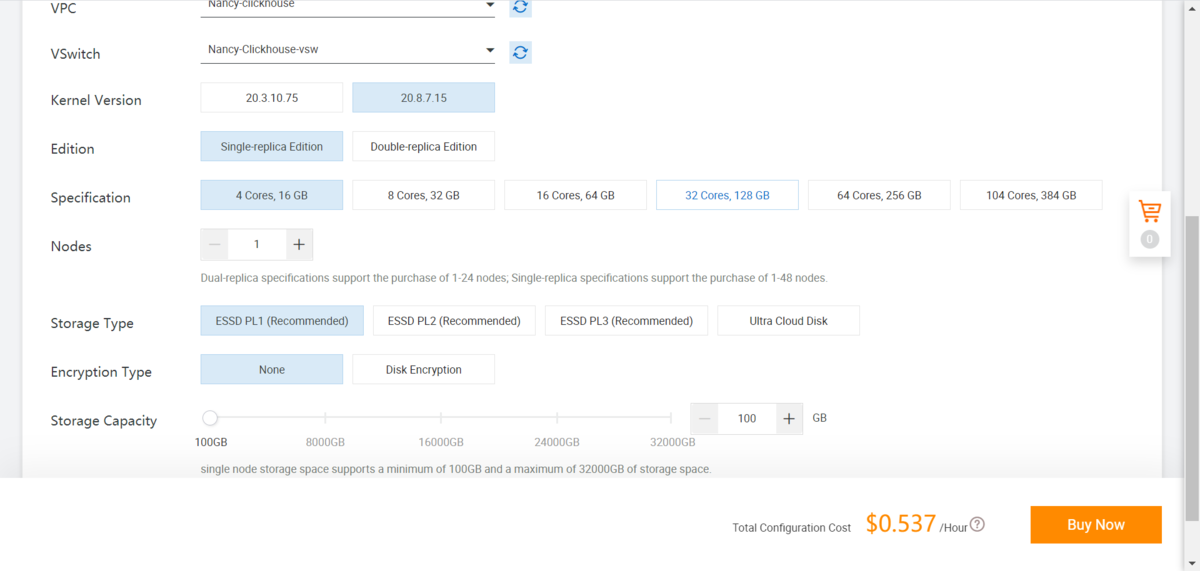
Task: Select 8 Cores, 32 GB specification
Action: tap(424, 195)
